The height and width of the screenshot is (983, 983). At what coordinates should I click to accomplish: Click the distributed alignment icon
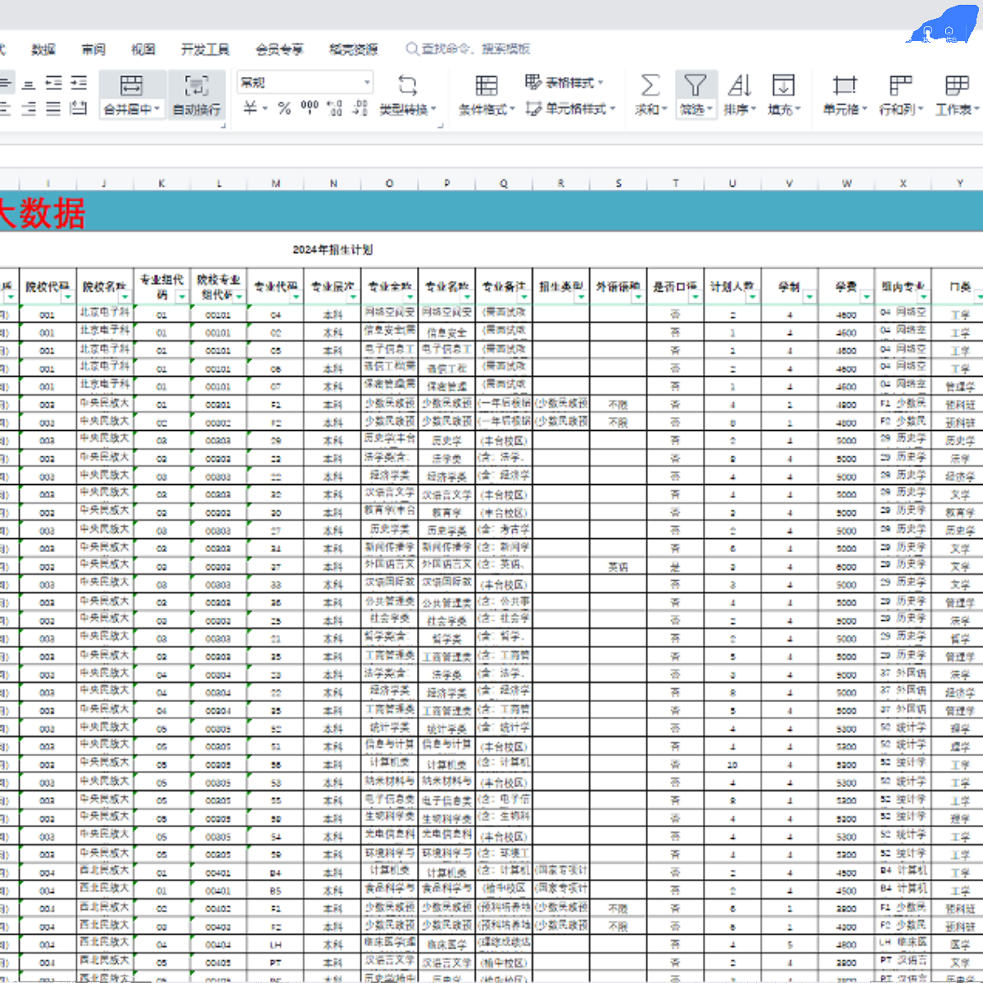[79, 108]
